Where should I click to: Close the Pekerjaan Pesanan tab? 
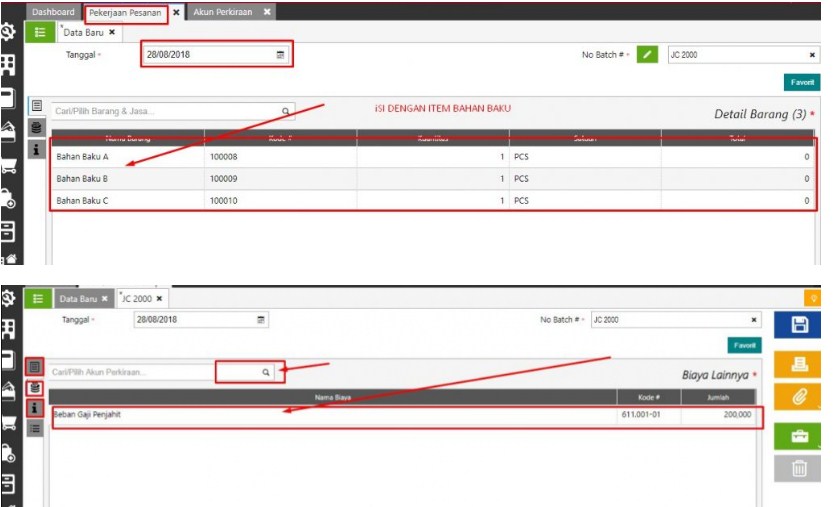pos(176,12)
